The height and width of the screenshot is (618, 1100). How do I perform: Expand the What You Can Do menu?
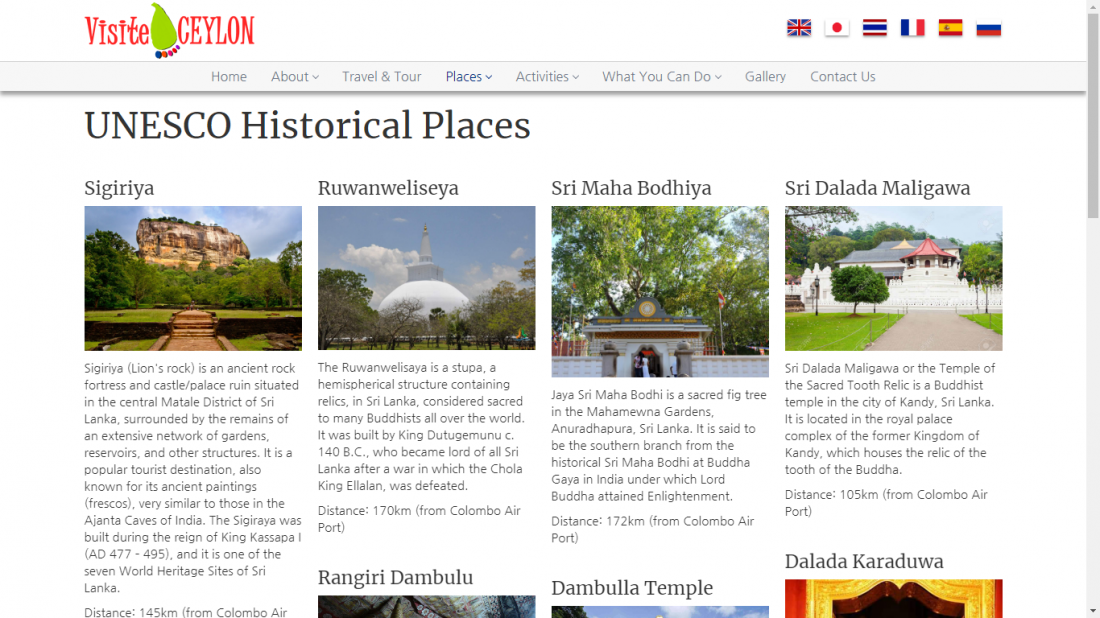(x=662, y=76)
